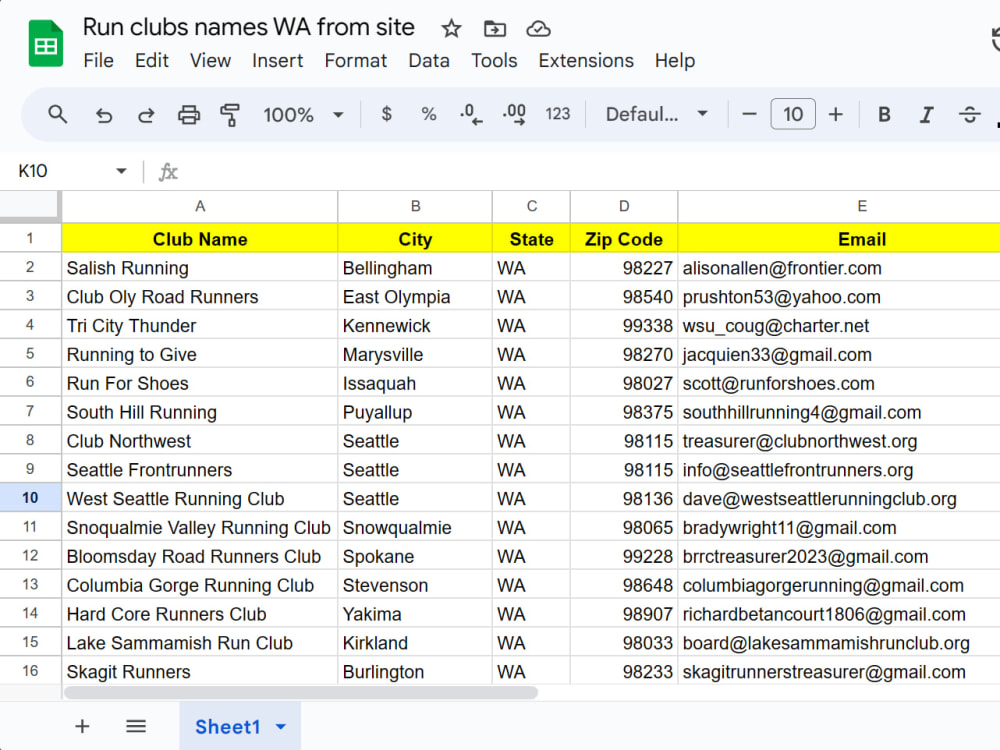Select the Zip Code header cell
Image resolution: width=1000 pixels, height=750 pixels.
[x=624, y=239]
